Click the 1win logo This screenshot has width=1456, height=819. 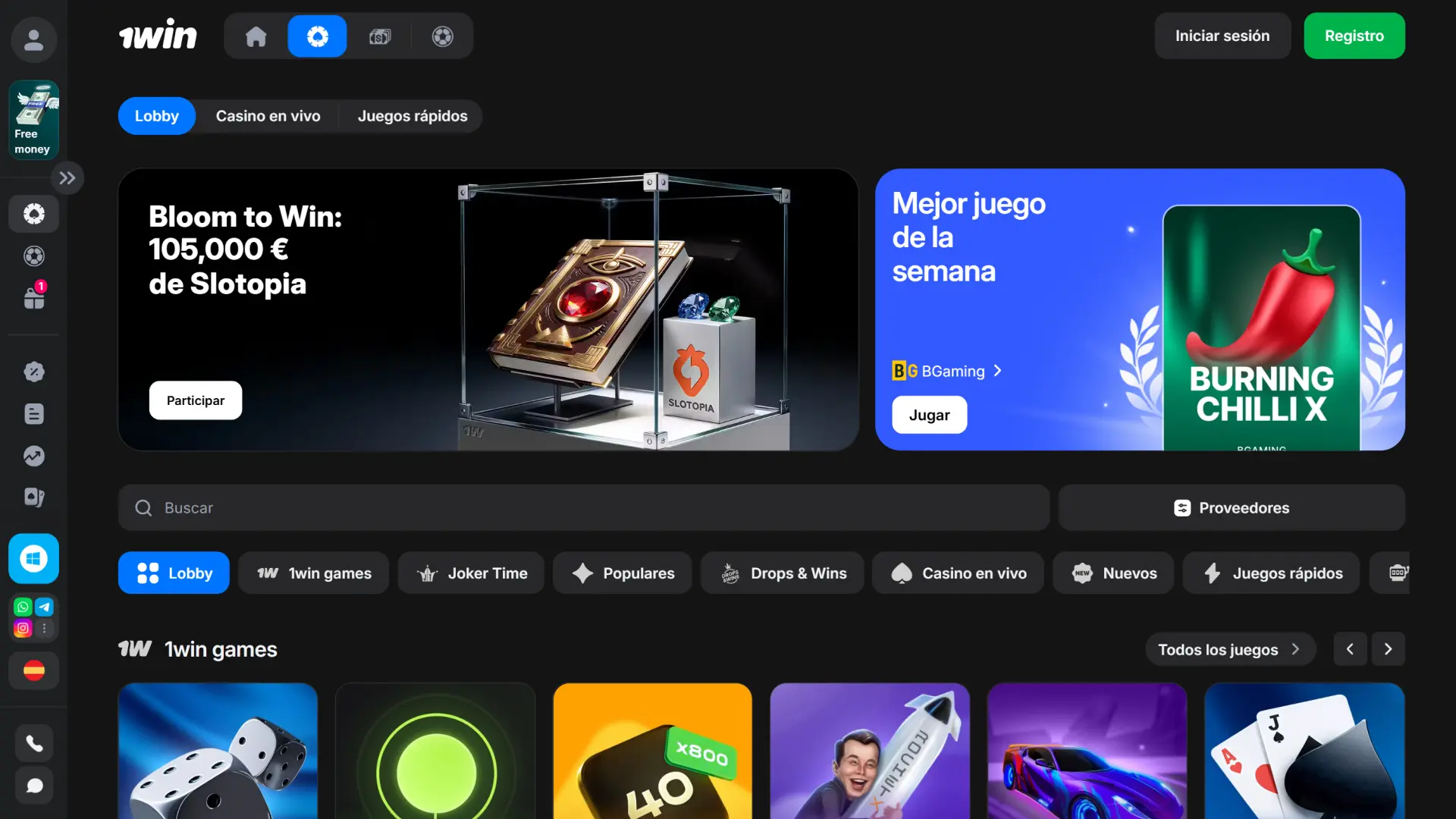(158, 36)
